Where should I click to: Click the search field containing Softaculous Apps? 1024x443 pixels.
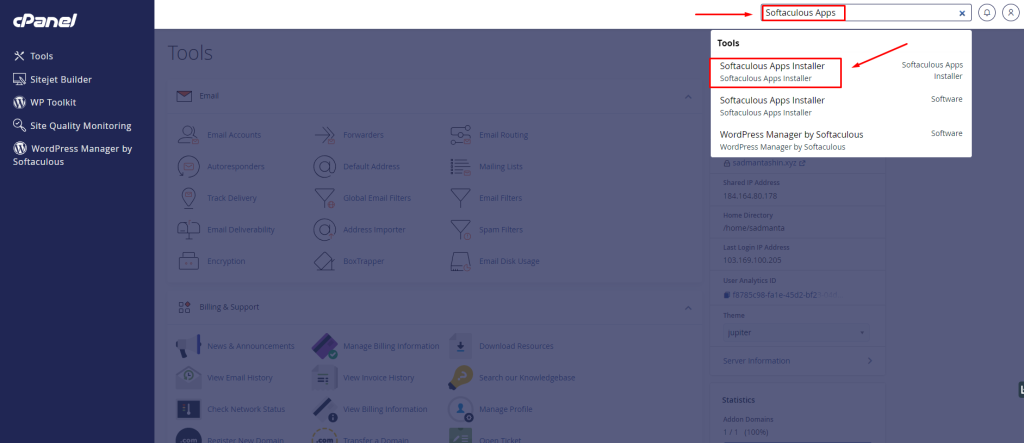[x=866, y=12]
